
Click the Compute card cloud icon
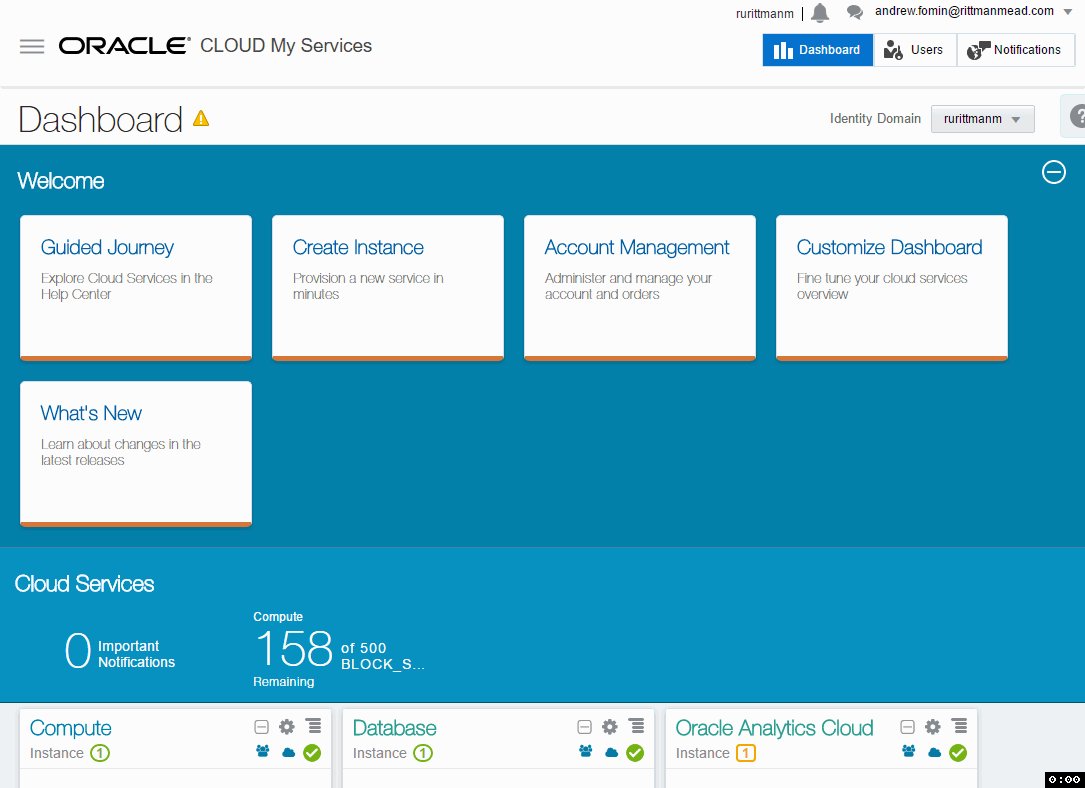click(x=289, y=752)
